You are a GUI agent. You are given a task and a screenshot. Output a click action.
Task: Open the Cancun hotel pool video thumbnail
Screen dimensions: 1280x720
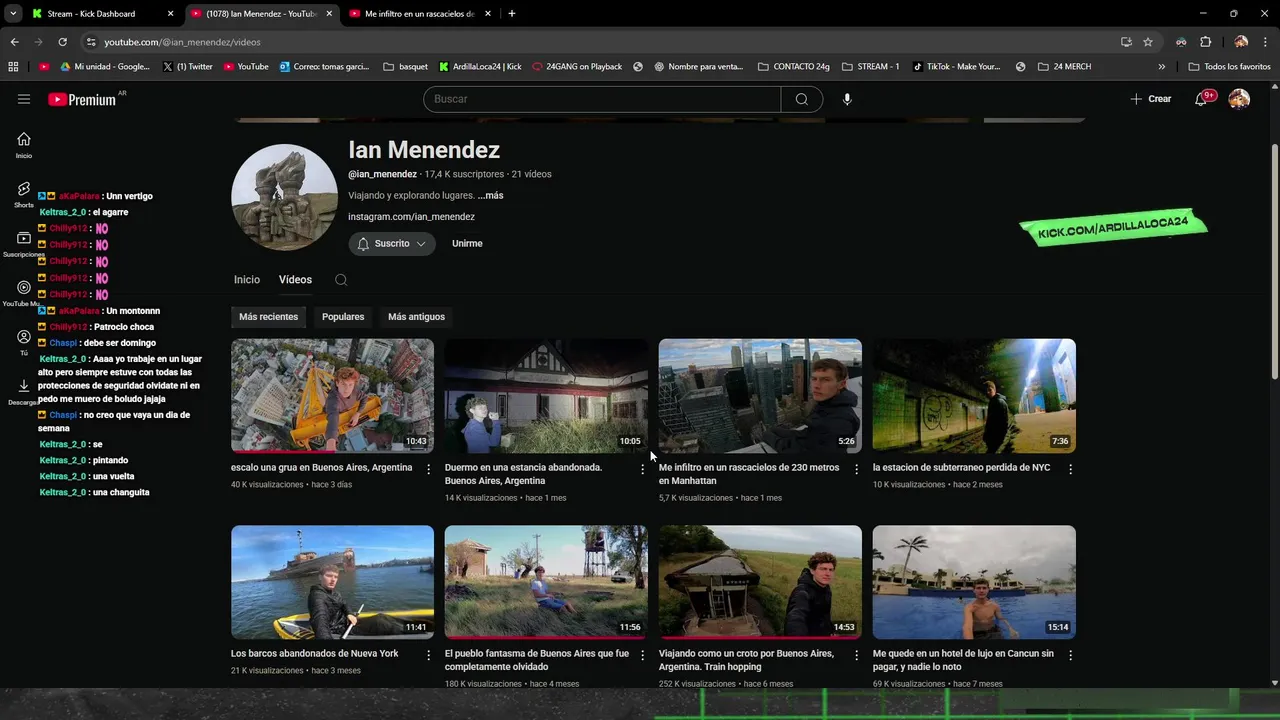point(974,582)
